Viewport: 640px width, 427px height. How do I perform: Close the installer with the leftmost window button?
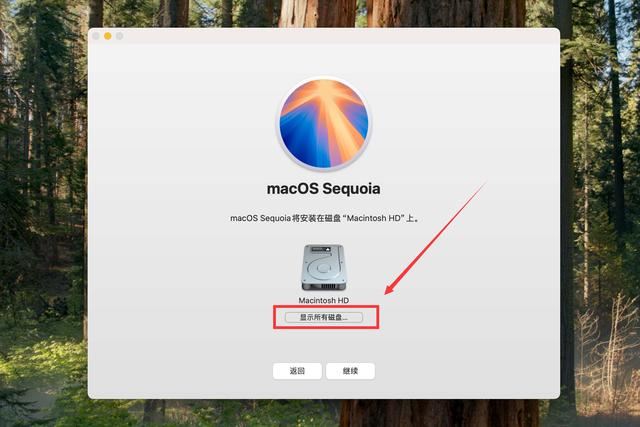click(x=96, y=36)
